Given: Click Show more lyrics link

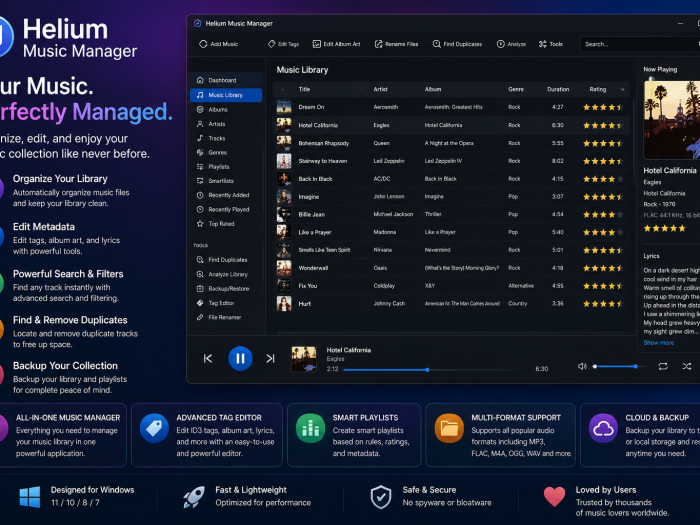Looking at the screenshot, I should 658,343.
